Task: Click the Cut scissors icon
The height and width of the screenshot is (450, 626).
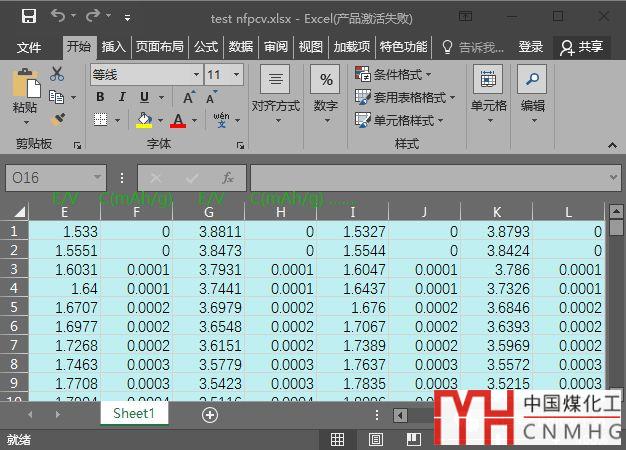Action: coord(56,74)
